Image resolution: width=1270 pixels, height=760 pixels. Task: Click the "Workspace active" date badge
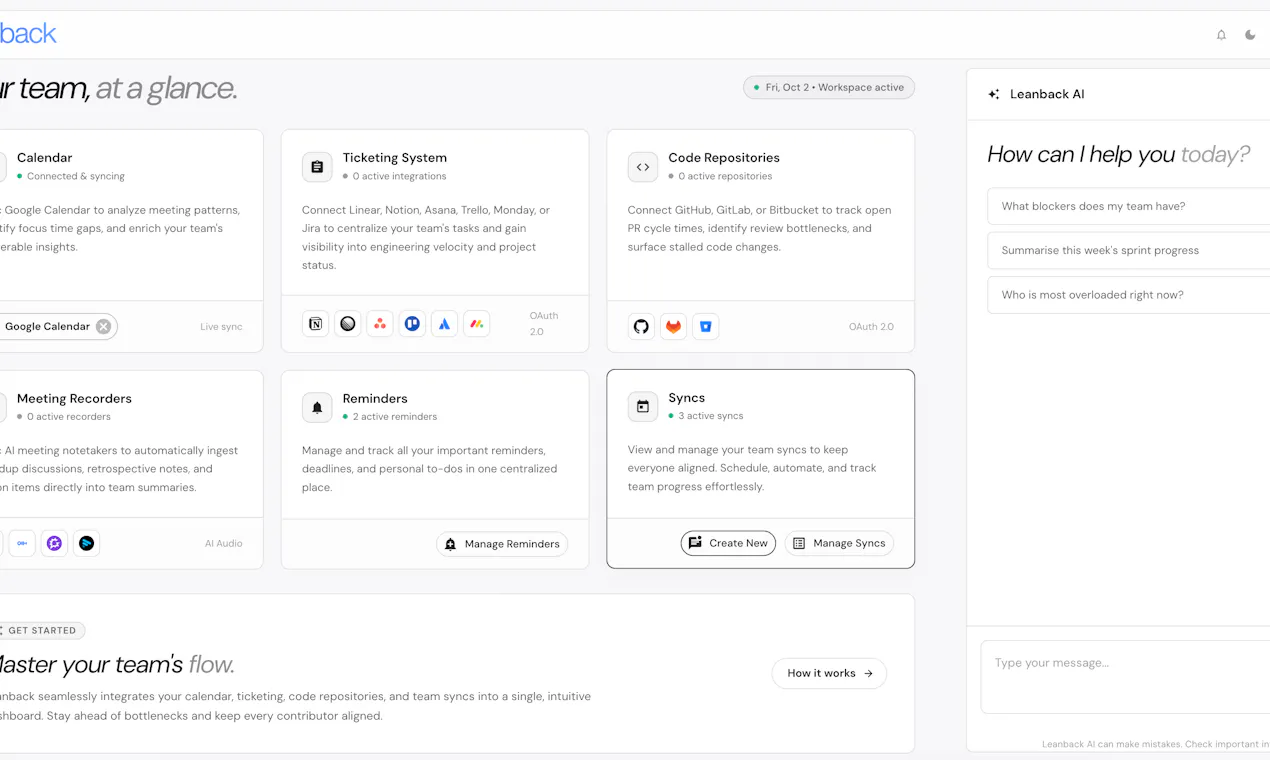click(x=829, y=88)
